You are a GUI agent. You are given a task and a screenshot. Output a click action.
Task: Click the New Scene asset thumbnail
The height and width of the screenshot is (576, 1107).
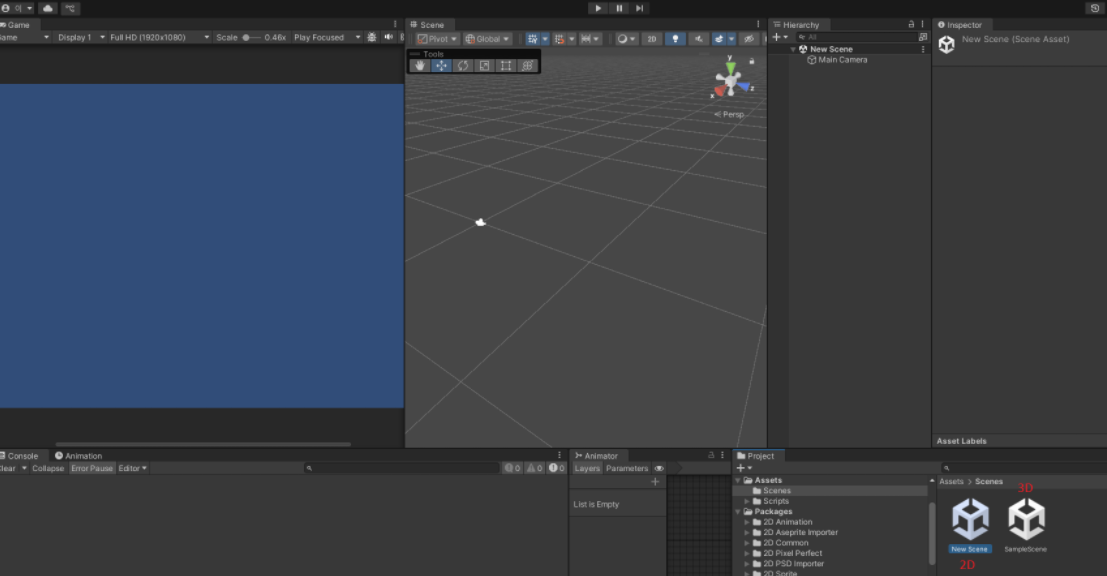(x=970, y=519)
